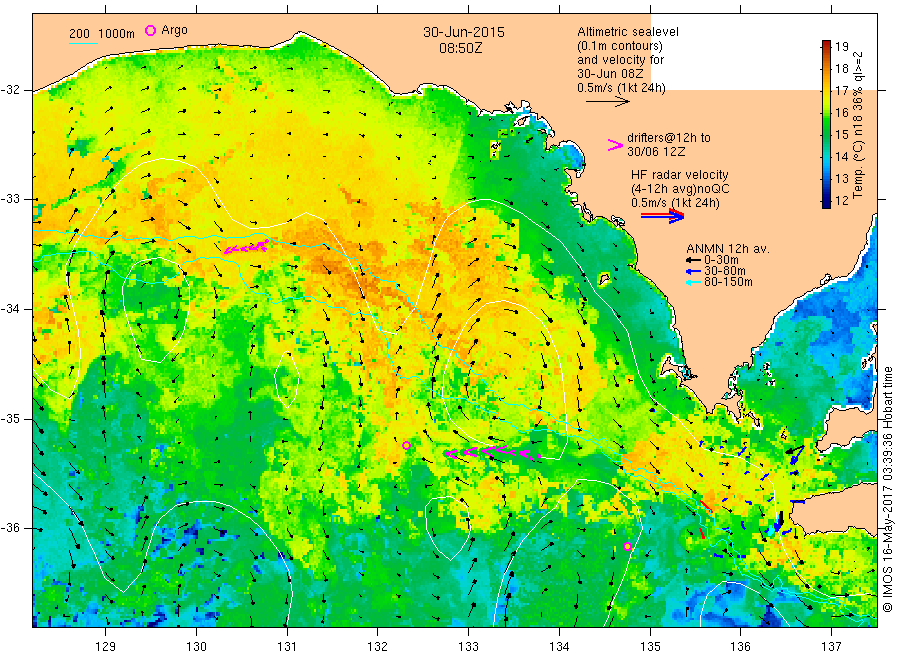This screenshot has height=660, width=900.
Task: Click the 'HF radar velocity' legend heading
Action: [680, 175]
